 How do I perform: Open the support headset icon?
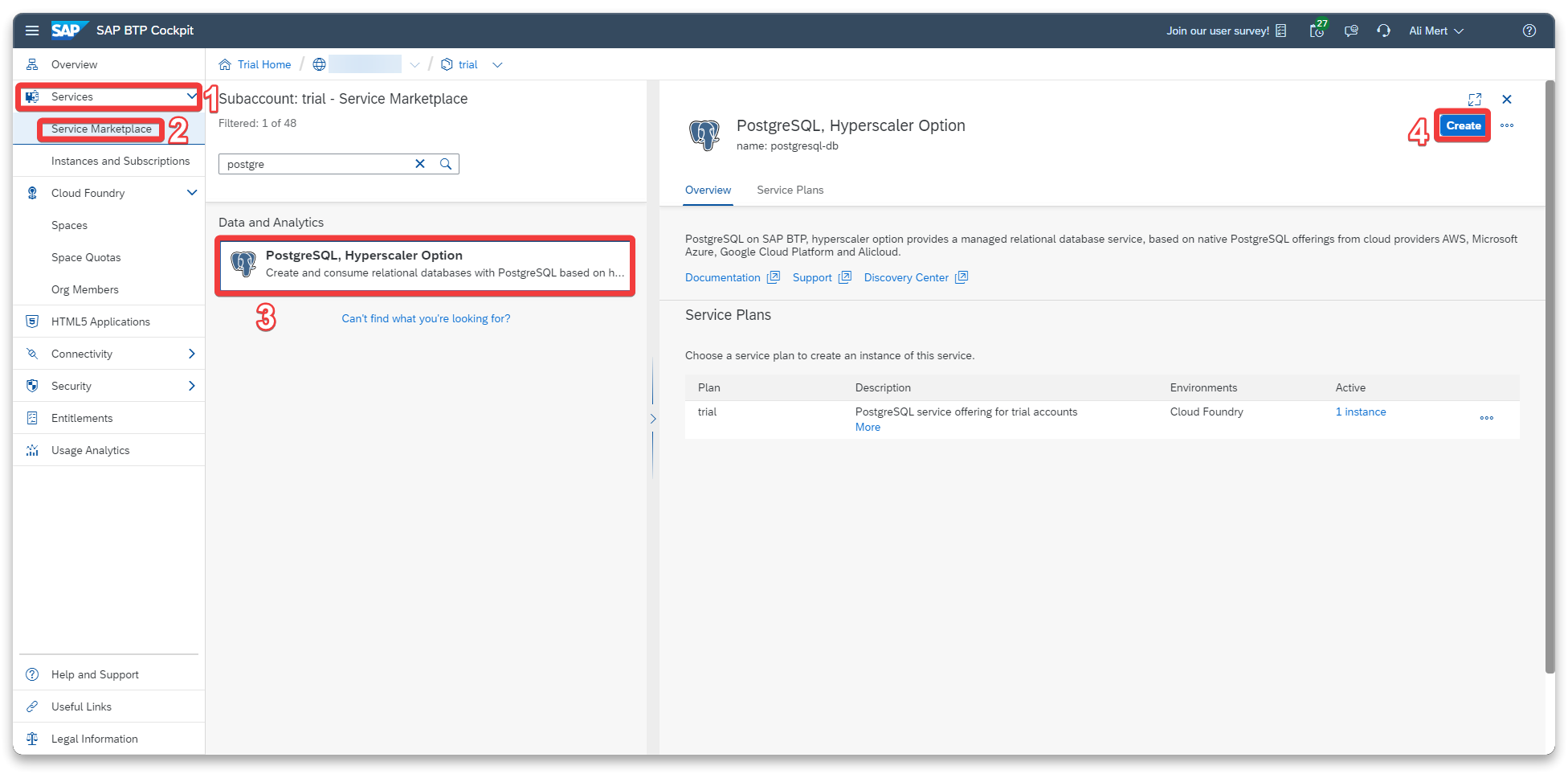(x=1383, y=31)
